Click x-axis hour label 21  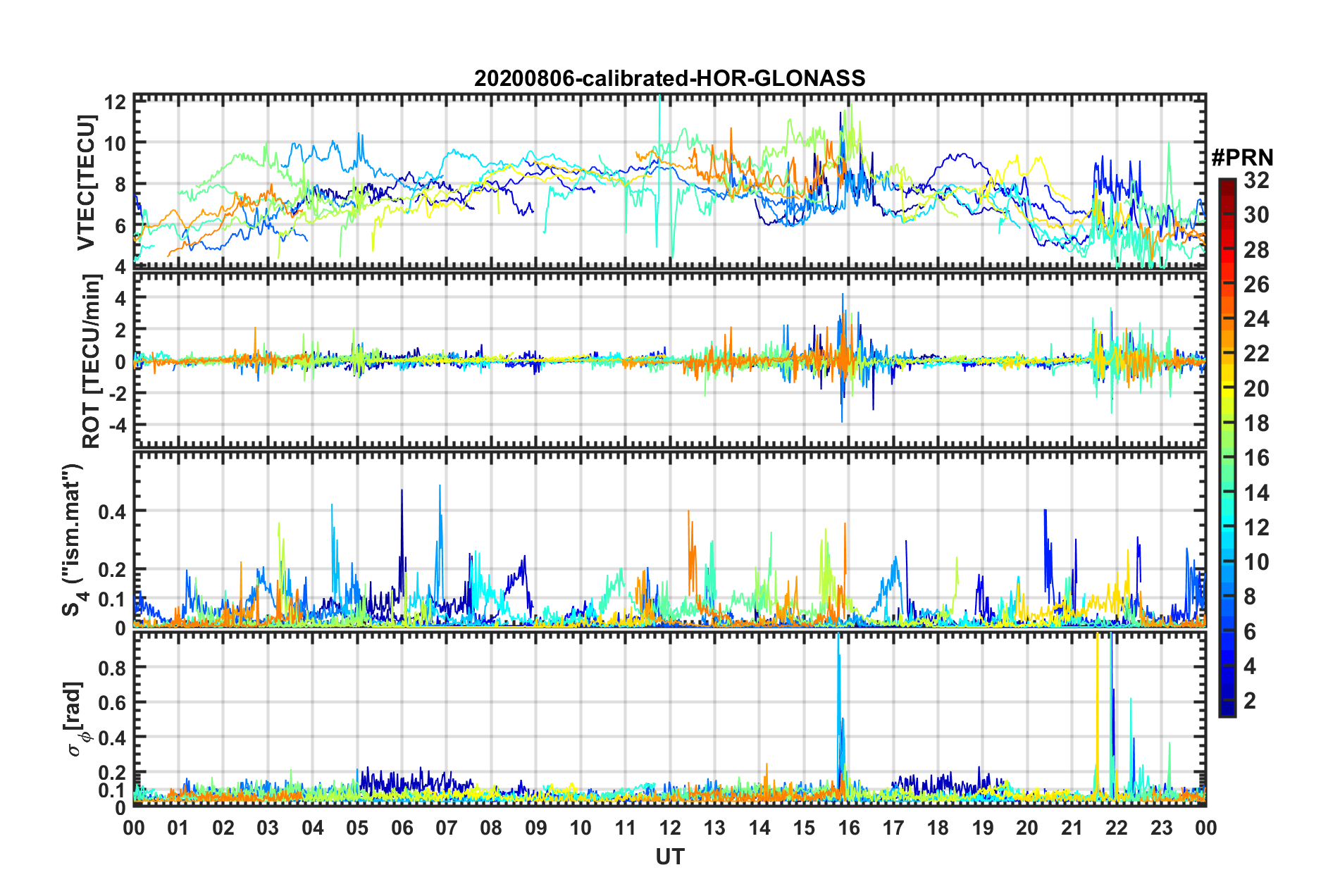pos(1072,828)
